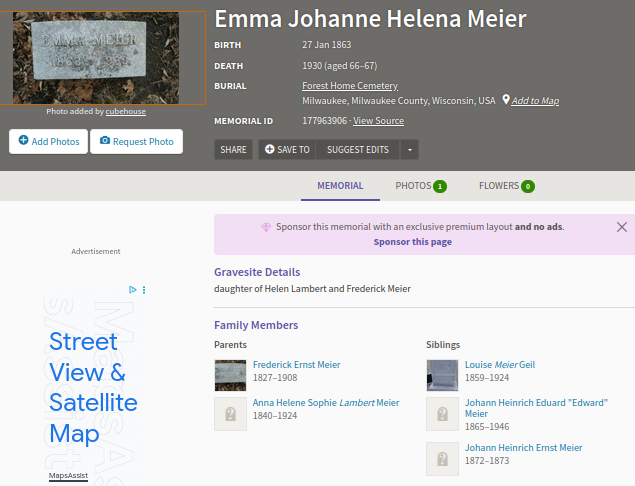Screen dimensions: 635x486
Task: Switch to the Memorial tab
Action: (x=340, y=186)
